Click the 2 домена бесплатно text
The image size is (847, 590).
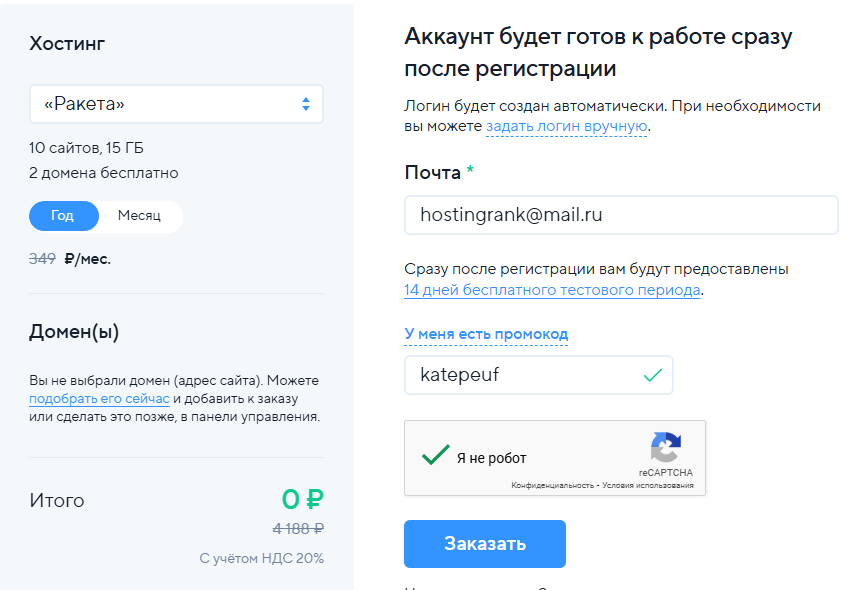[x=104, y=173]
